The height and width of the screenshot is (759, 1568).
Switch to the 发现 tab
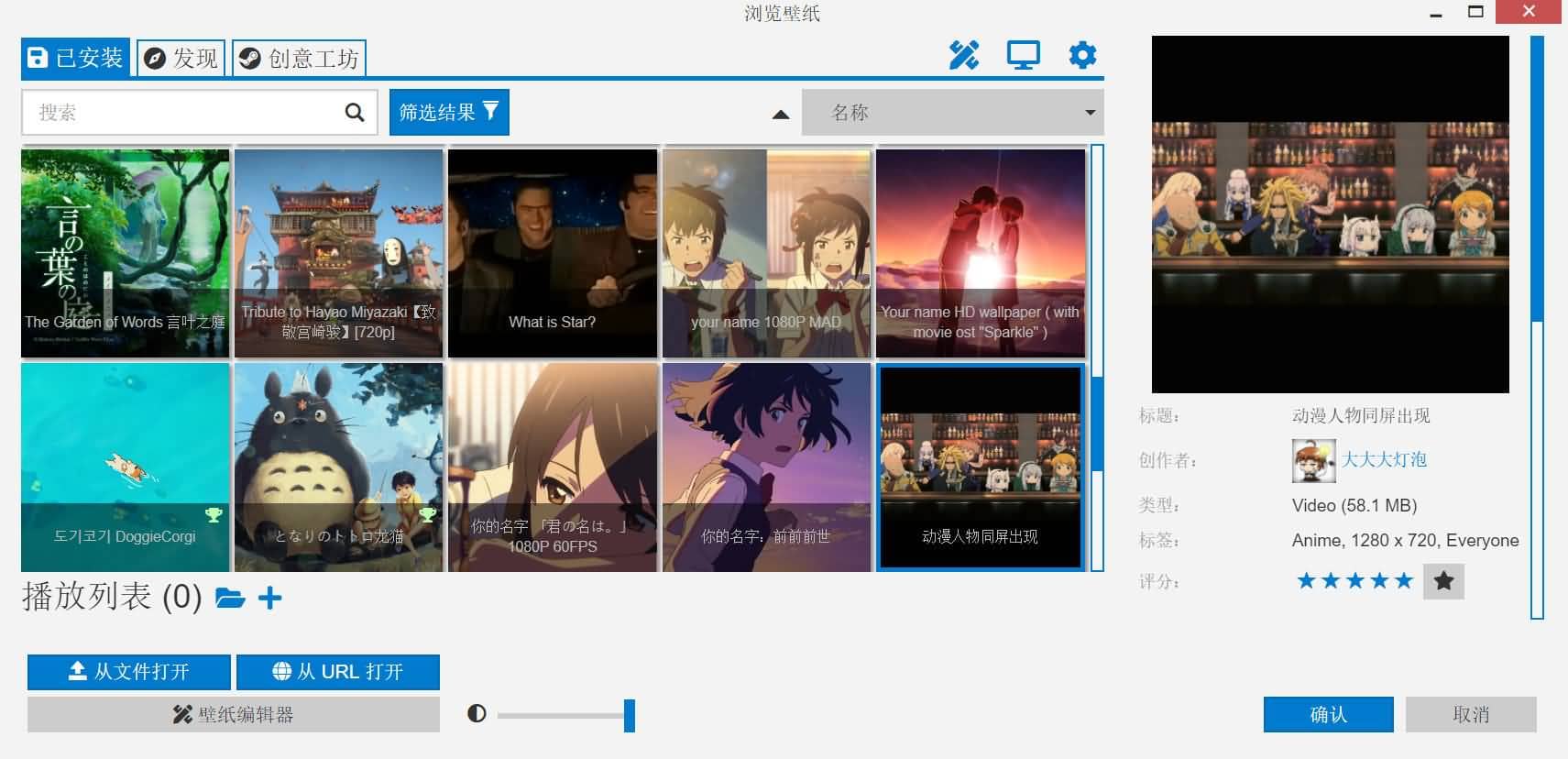(x=181, y=59)
